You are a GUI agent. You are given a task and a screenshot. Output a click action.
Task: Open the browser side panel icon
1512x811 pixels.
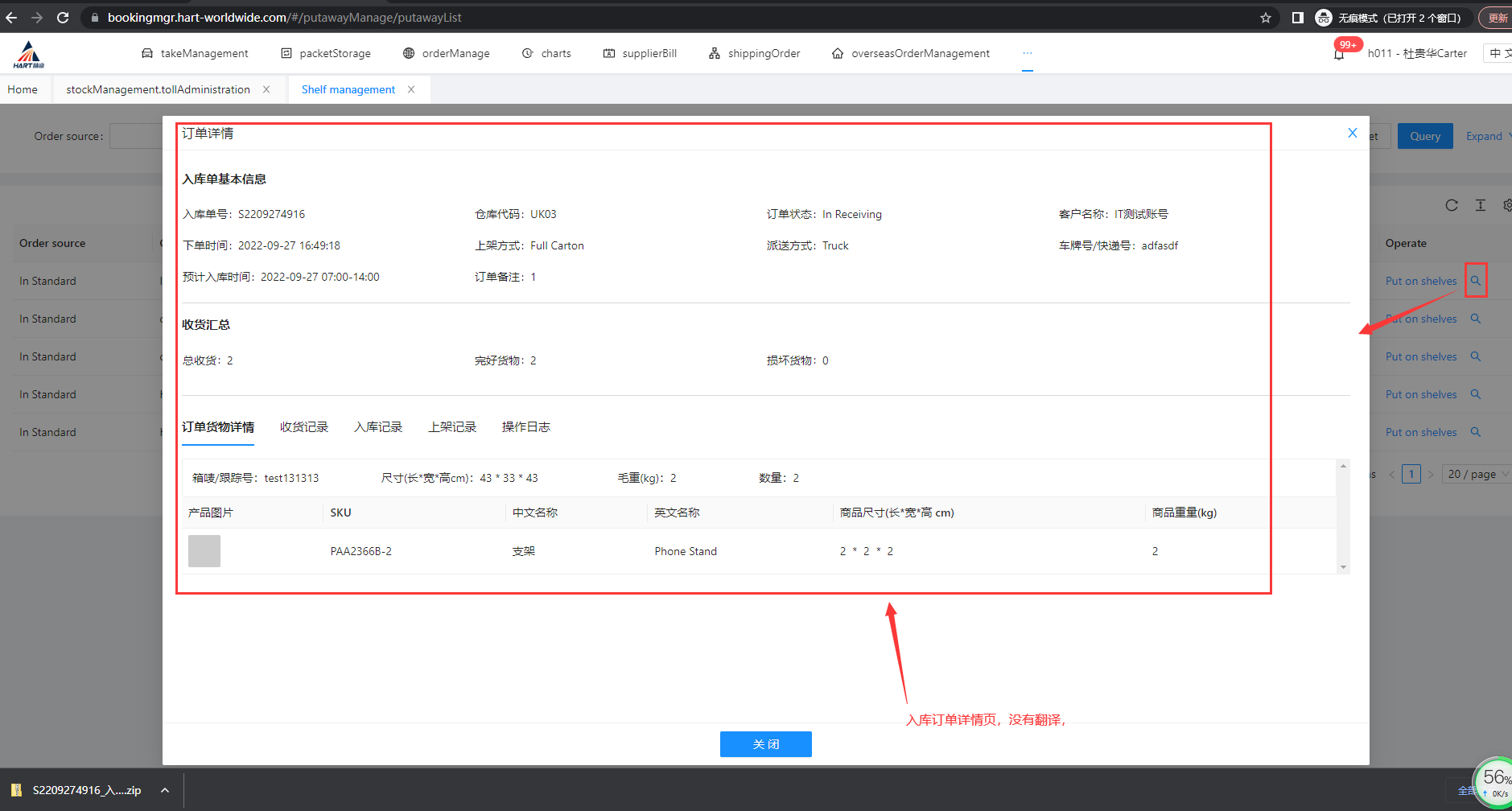(x=1298, y=18)
